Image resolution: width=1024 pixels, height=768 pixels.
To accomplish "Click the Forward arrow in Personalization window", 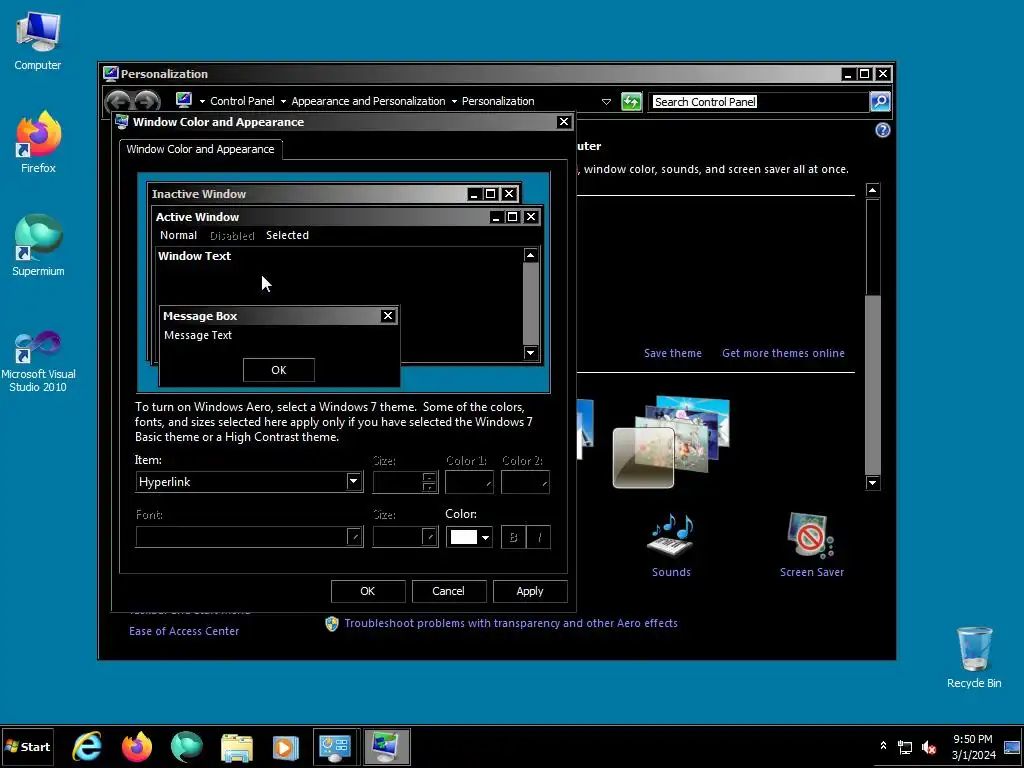I will (147, 102).
